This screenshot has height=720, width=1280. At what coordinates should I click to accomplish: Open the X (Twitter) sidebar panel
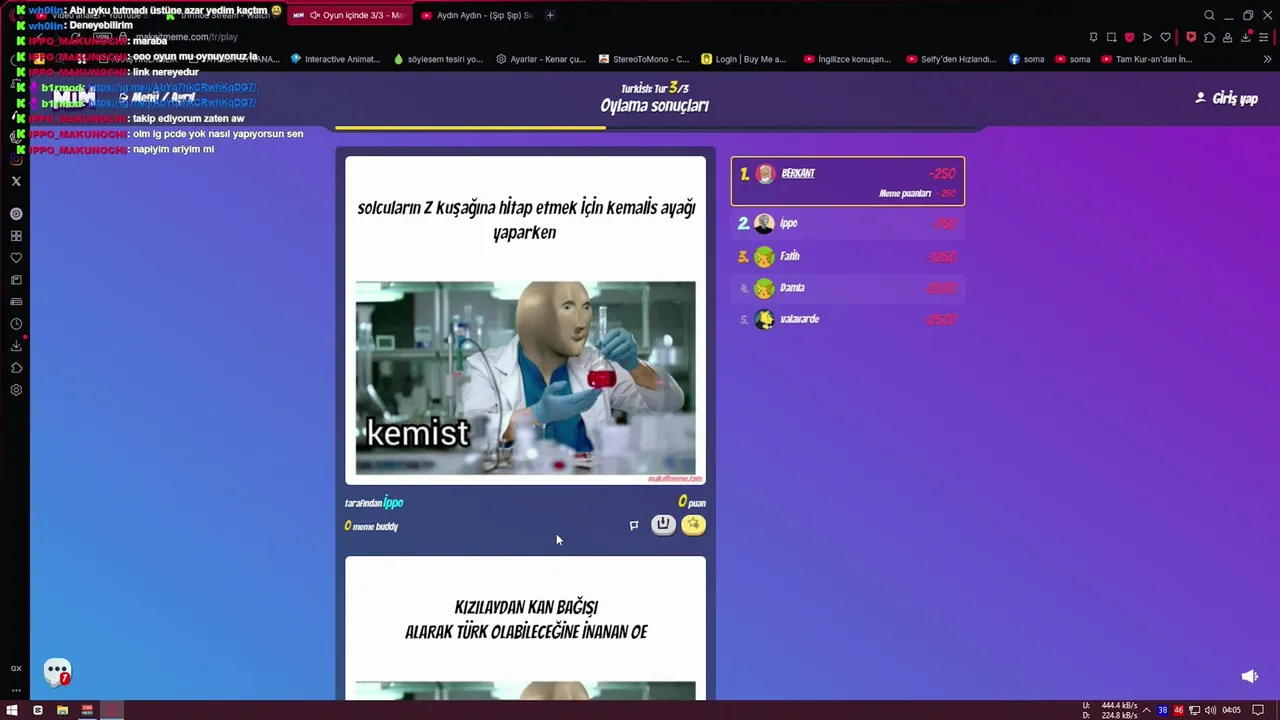point(16,181)
